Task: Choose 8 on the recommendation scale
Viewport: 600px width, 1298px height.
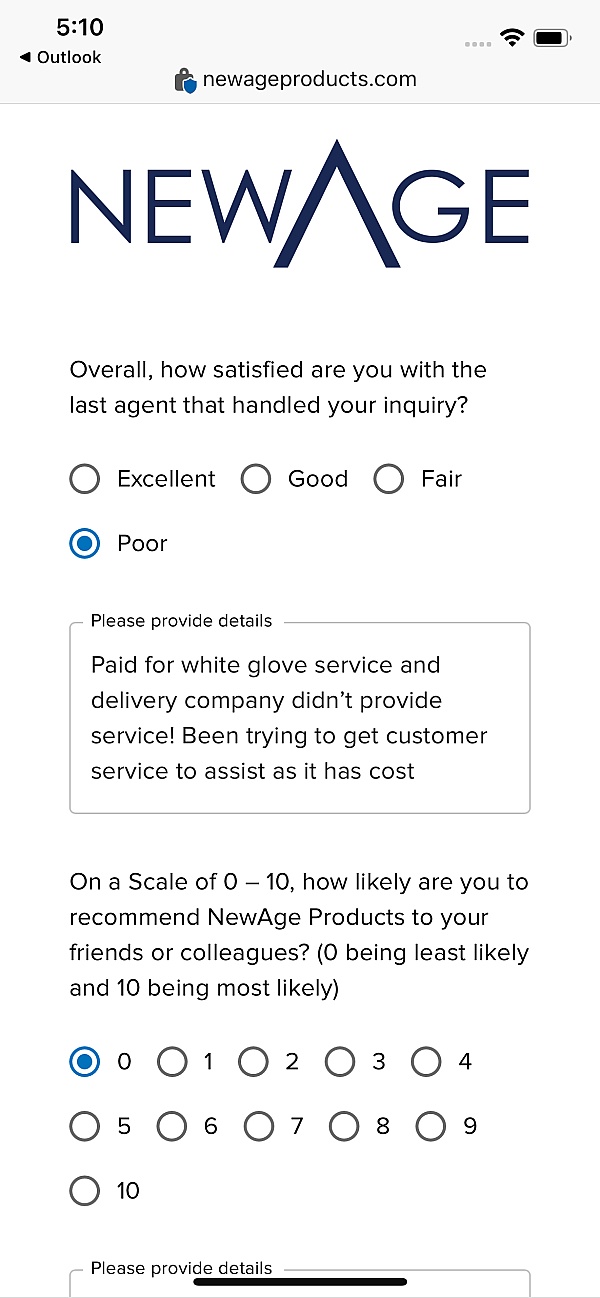Action: tap(344, 1127)
